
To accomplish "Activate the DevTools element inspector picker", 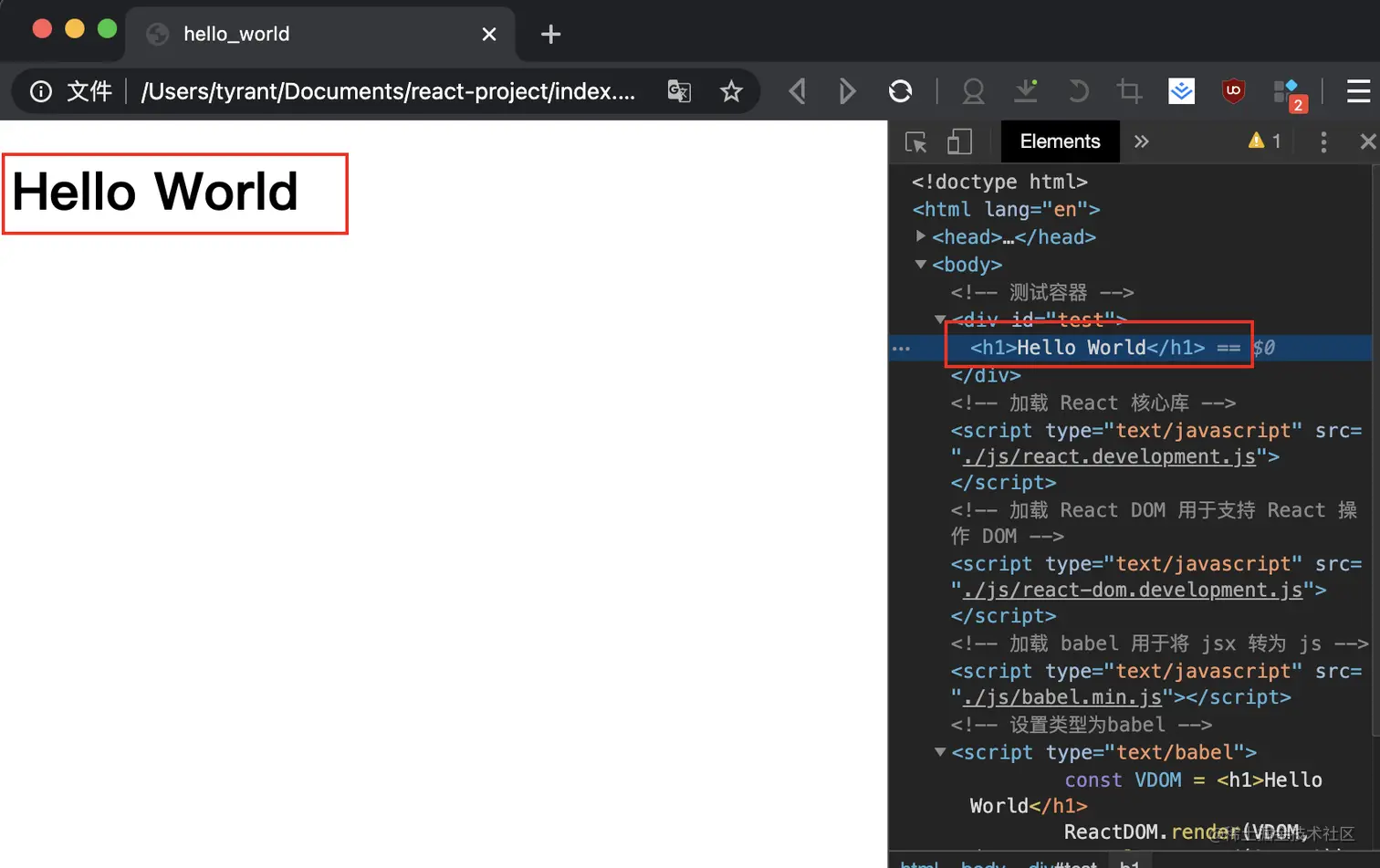I will pyautogui.click(x=915, y=141).
